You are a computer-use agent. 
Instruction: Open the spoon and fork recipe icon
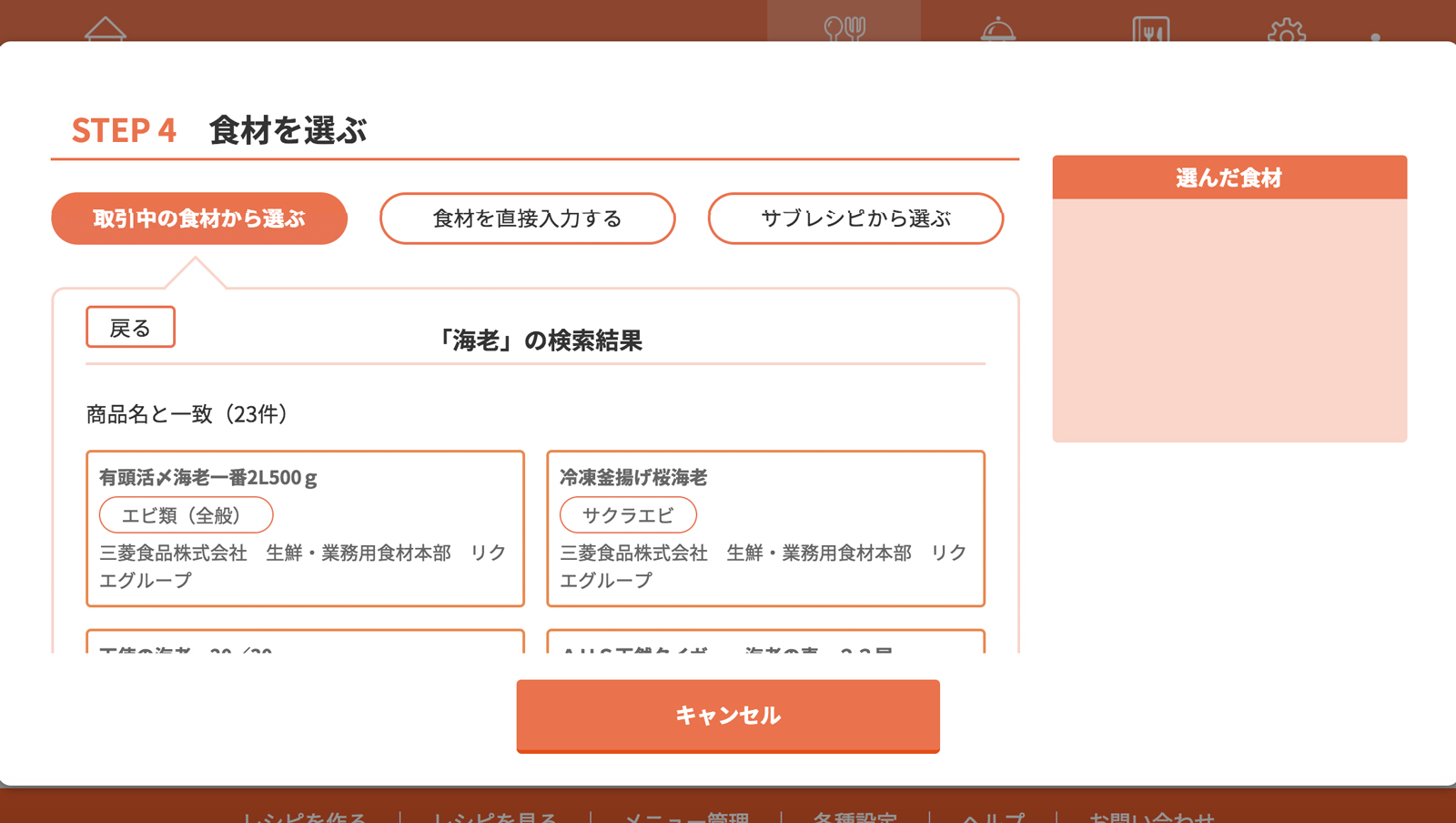(x=844, y=27)
